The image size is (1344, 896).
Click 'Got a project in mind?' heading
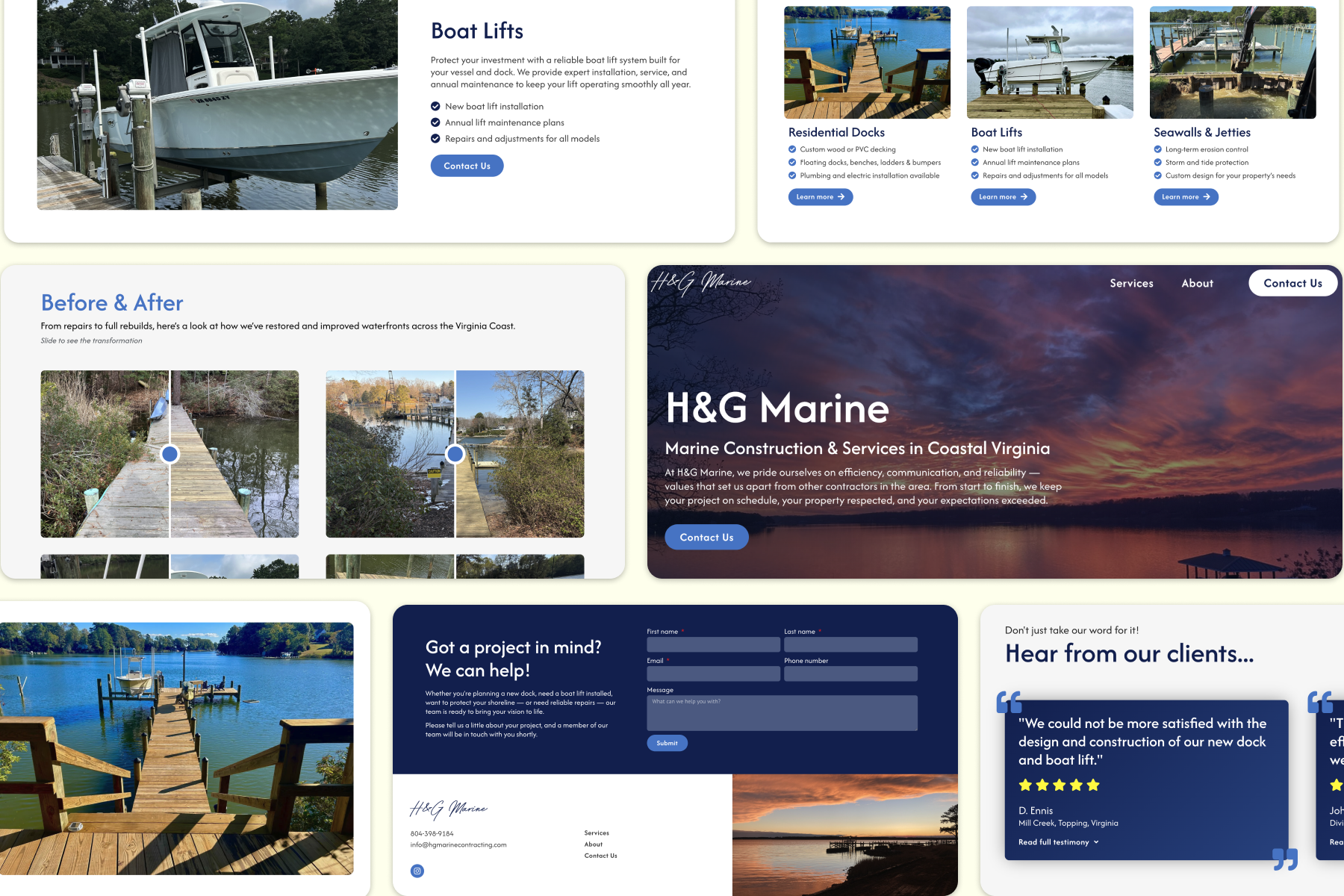(x=513, y=647)
